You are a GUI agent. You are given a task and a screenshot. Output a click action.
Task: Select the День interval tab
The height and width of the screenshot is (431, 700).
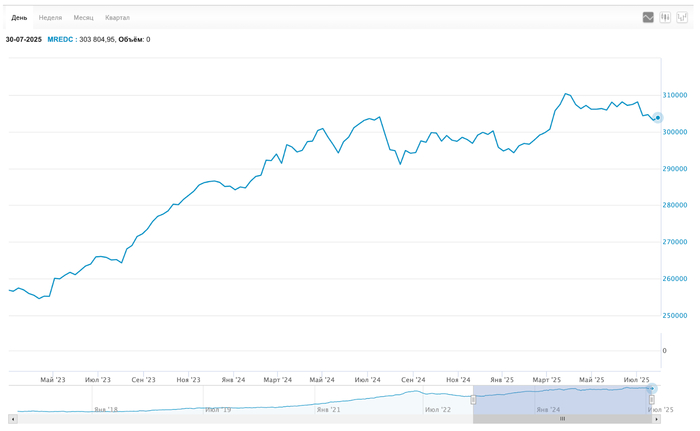tap(19, 18)
